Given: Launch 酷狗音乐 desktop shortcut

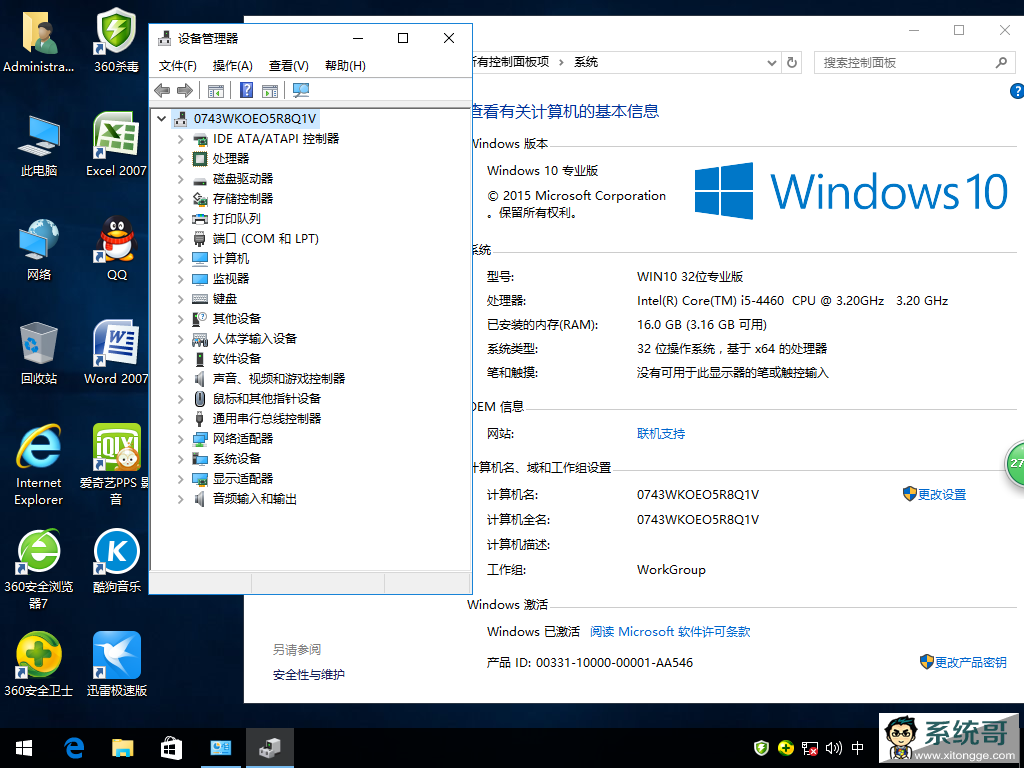Looking at the screenshot, I should point(116,560).
